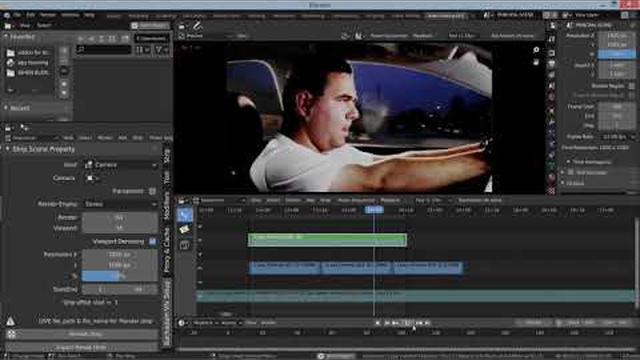
Task: Click the warning triangle icon
Action: tap(10, 322)
